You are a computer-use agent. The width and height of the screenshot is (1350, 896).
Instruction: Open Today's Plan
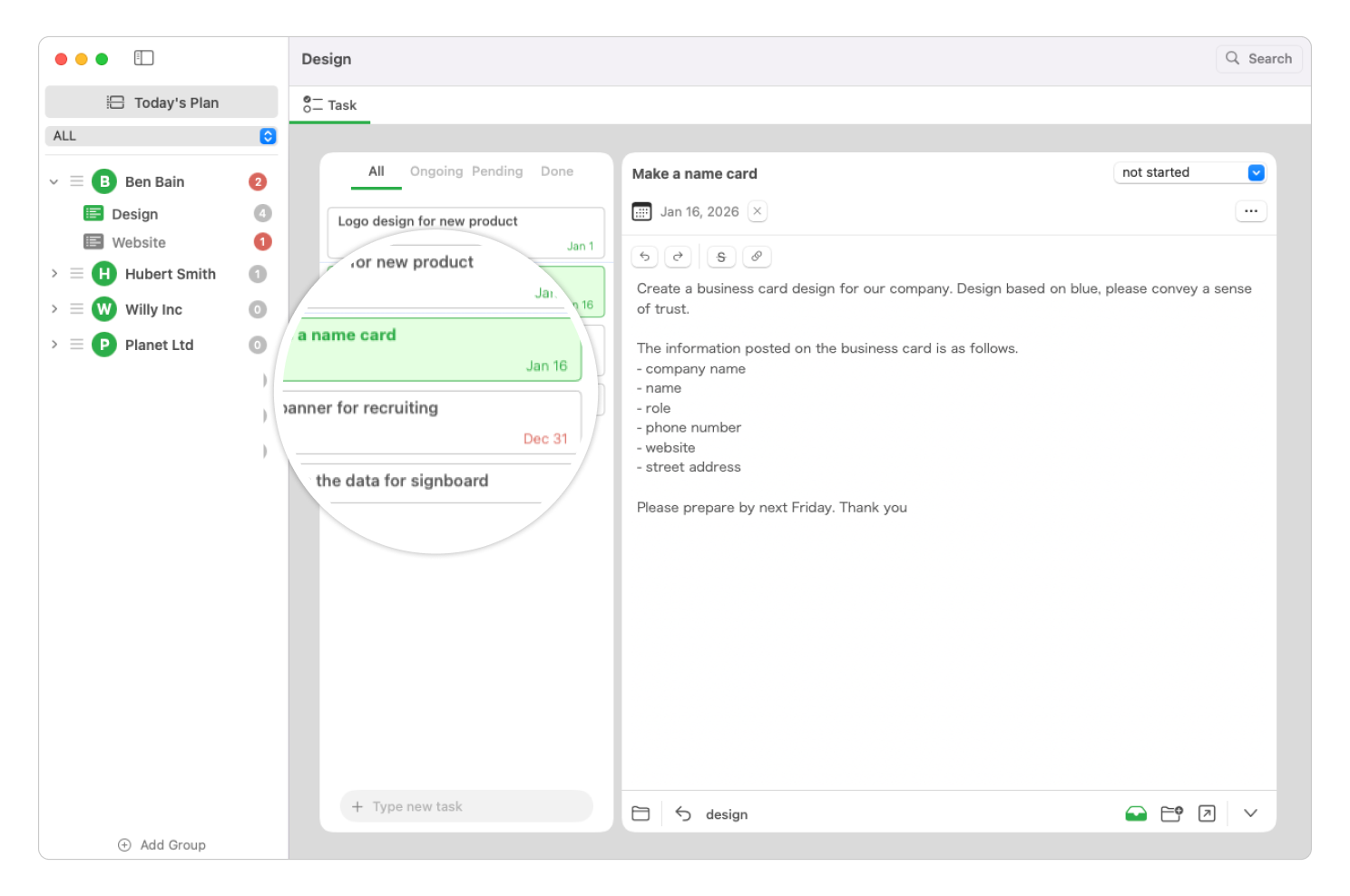[161, 102]
